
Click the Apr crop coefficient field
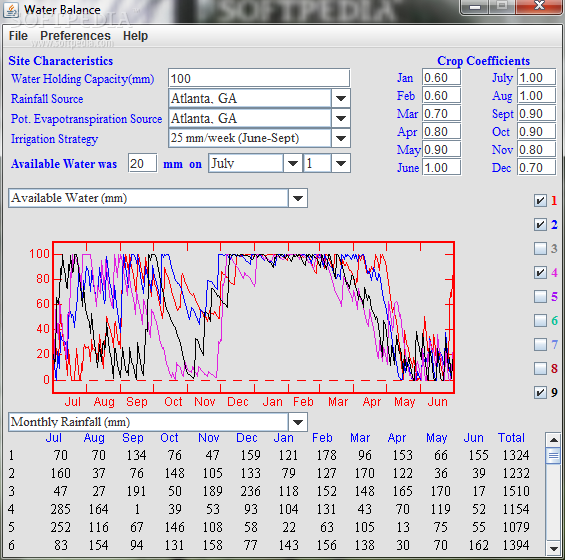point(441,132)
